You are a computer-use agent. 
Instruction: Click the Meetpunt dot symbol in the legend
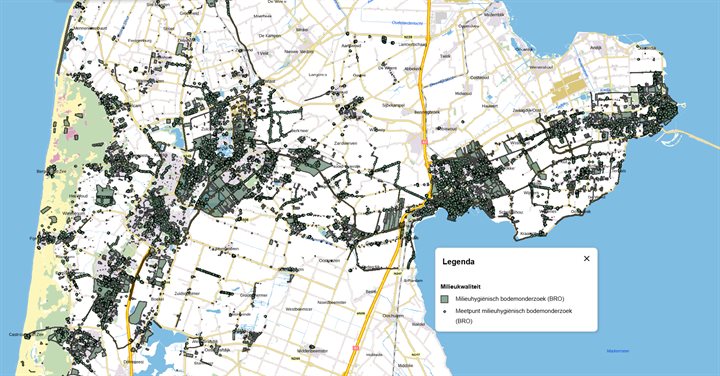(x=444, y=311)
